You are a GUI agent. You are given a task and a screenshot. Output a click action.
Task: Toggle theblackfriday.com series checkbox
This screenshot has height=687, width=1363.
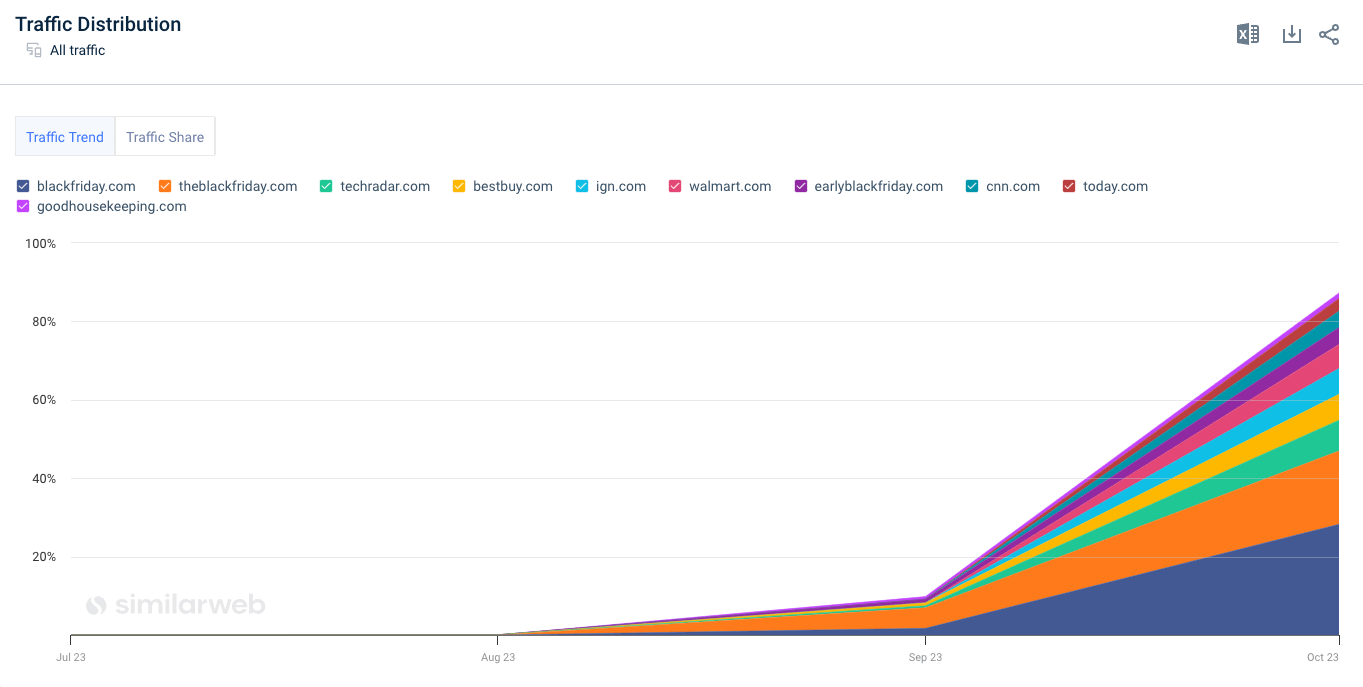point(165,186)
